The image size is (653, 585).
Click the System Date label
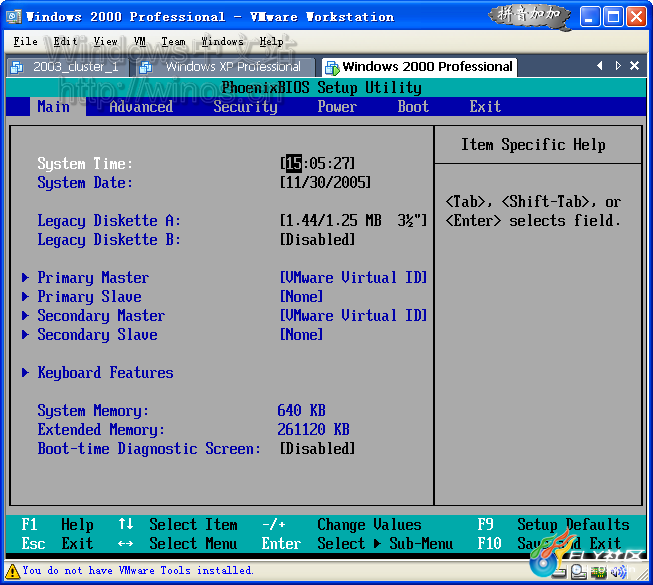pos(85,182)
